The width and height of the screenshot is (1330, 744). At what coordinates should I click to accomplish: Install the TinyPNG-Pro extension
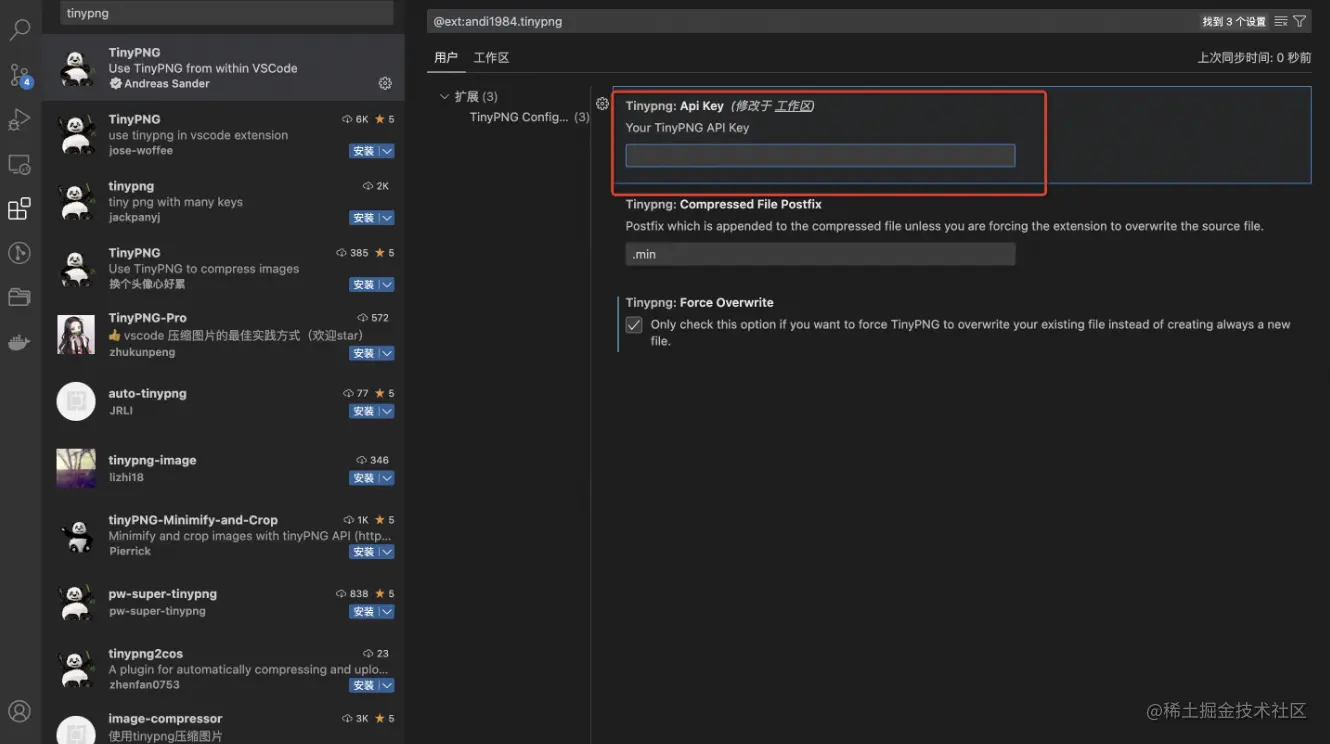coord(364,353)
